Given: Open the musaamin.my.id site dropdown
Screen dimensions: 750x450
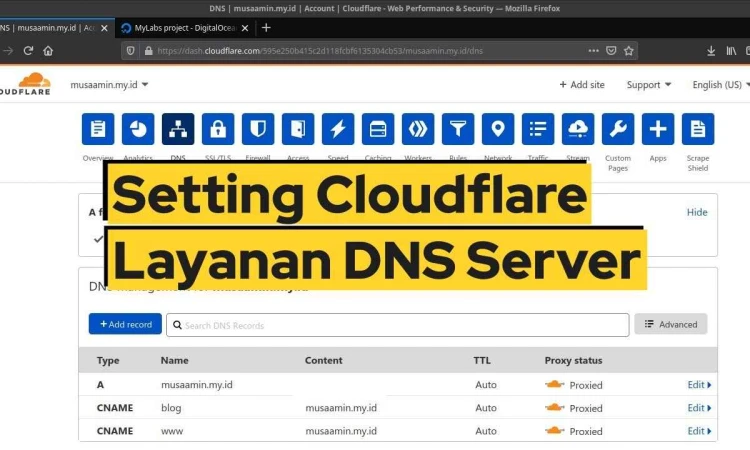Looking at the screenshot, I should point(109,85).
